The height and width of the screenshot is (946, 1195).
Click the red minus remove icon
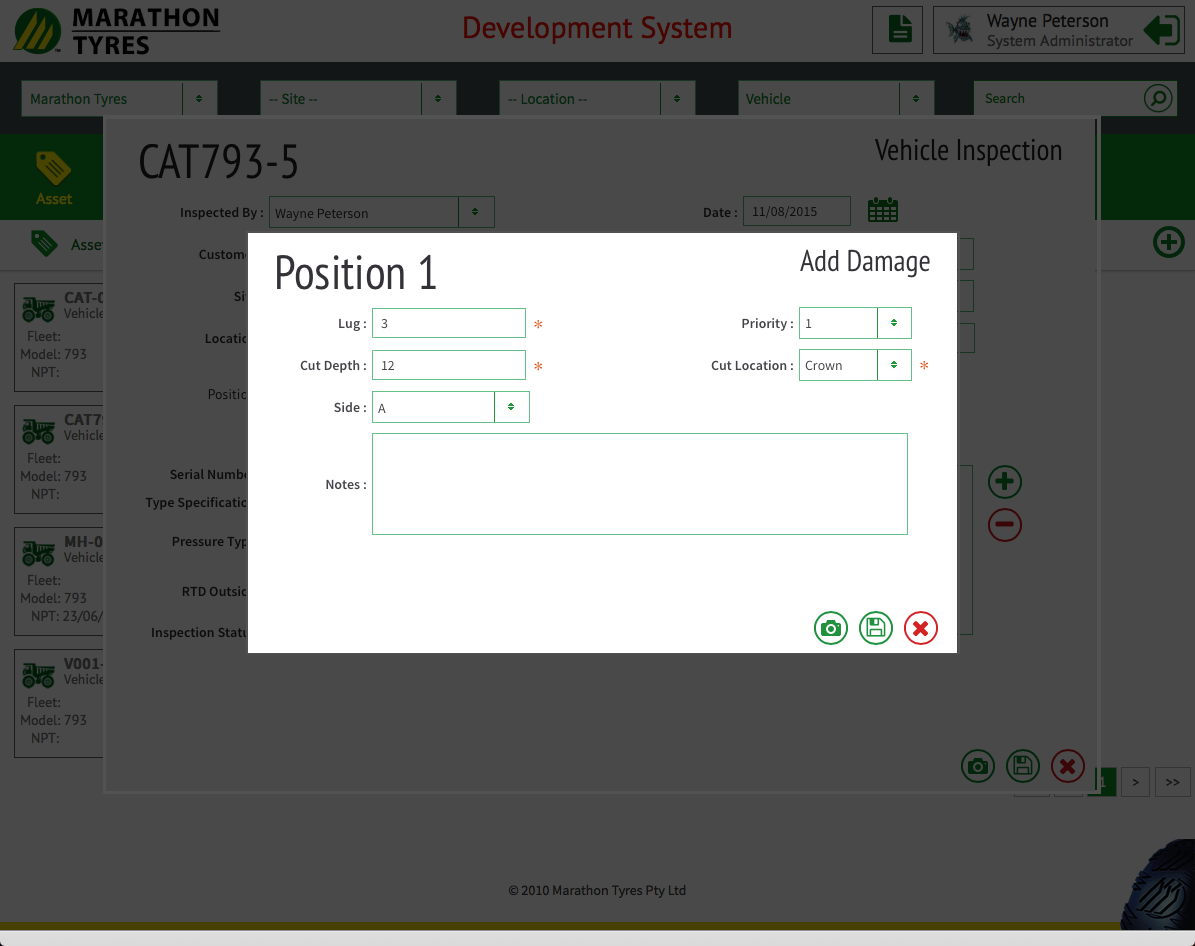pyautogui.click(x=1004, y=524)
